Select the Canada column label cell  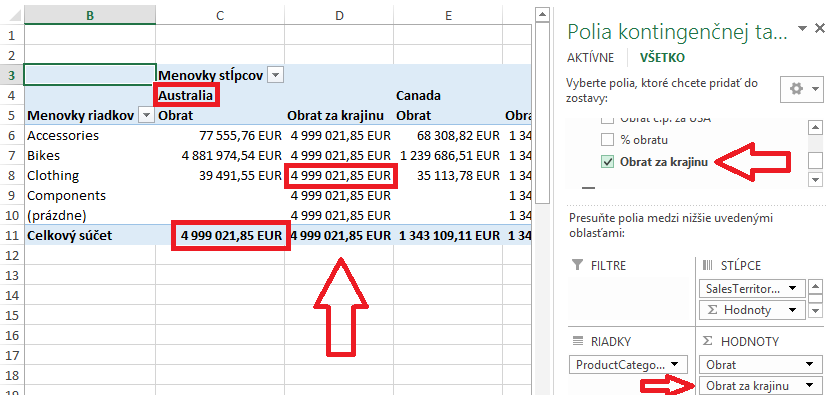448,96
